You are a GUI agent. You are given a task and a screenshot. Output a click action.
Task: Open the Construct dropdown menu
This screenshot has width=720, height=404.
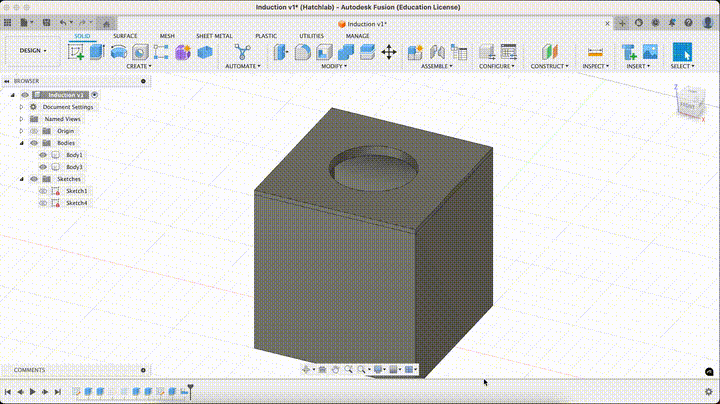point(549,67)
